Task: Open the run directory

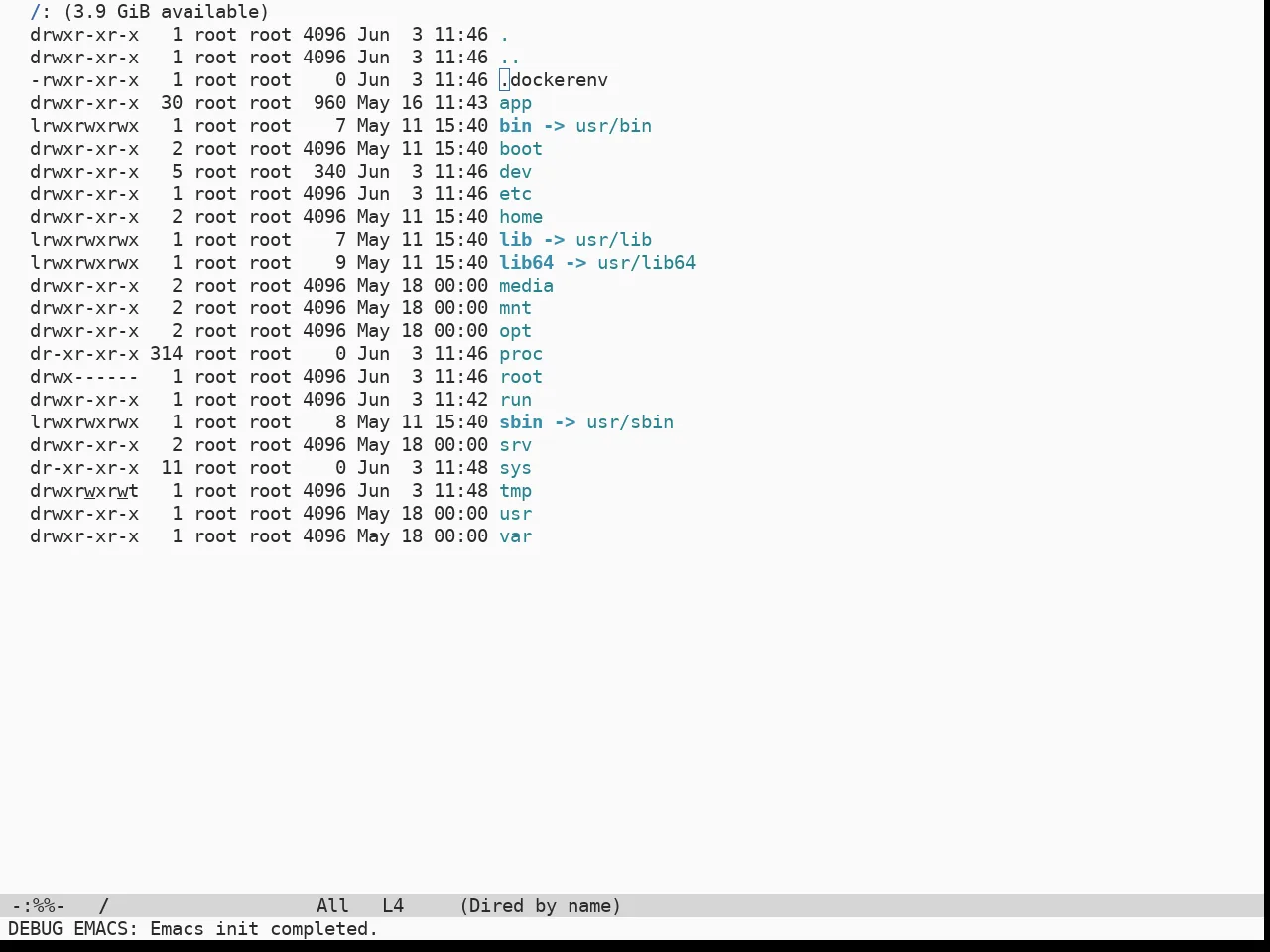Action: tap(515, 400)
